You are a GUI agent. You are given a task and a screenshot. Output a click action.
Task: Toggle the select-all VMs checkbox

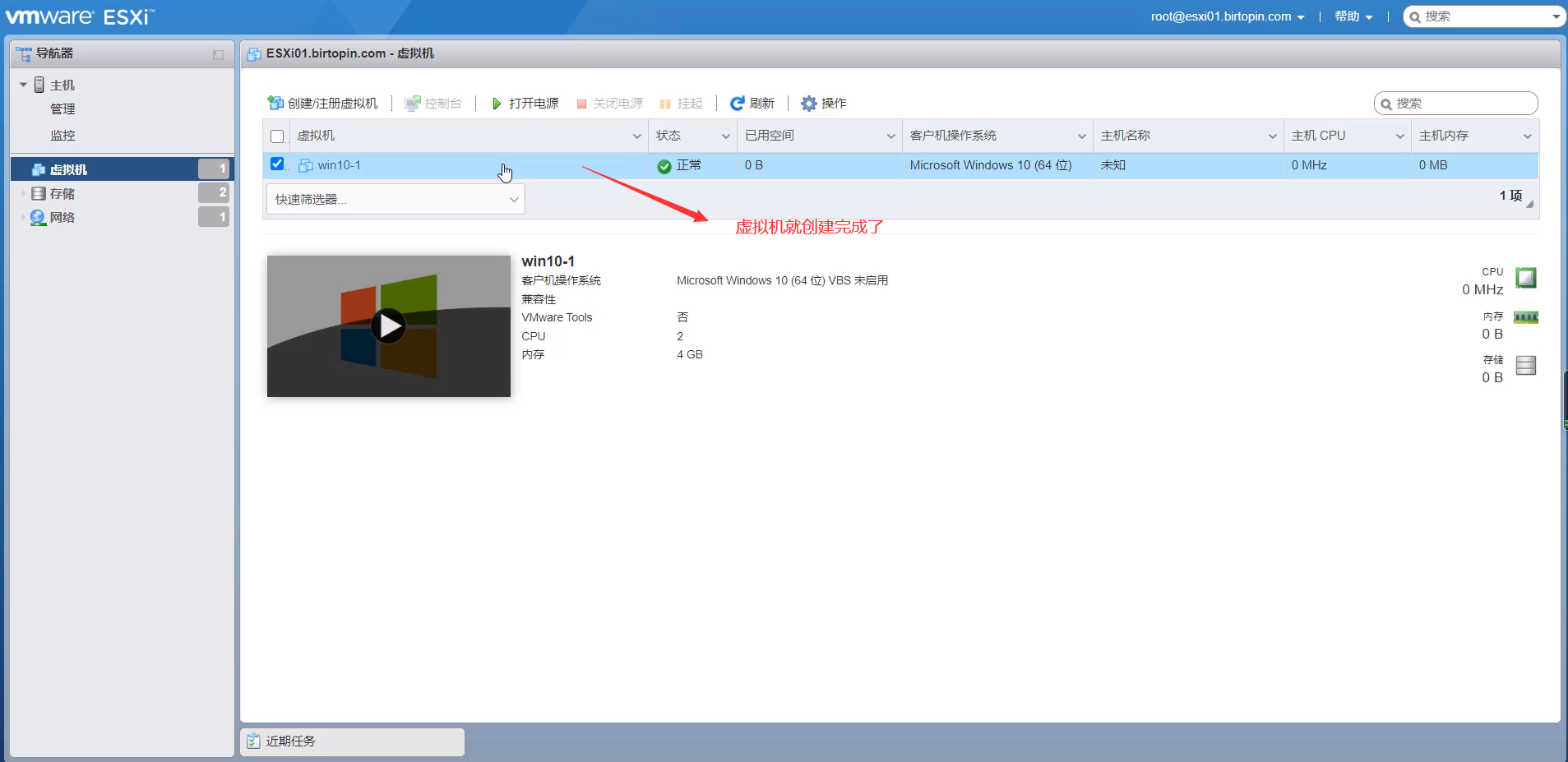point(277,136)
